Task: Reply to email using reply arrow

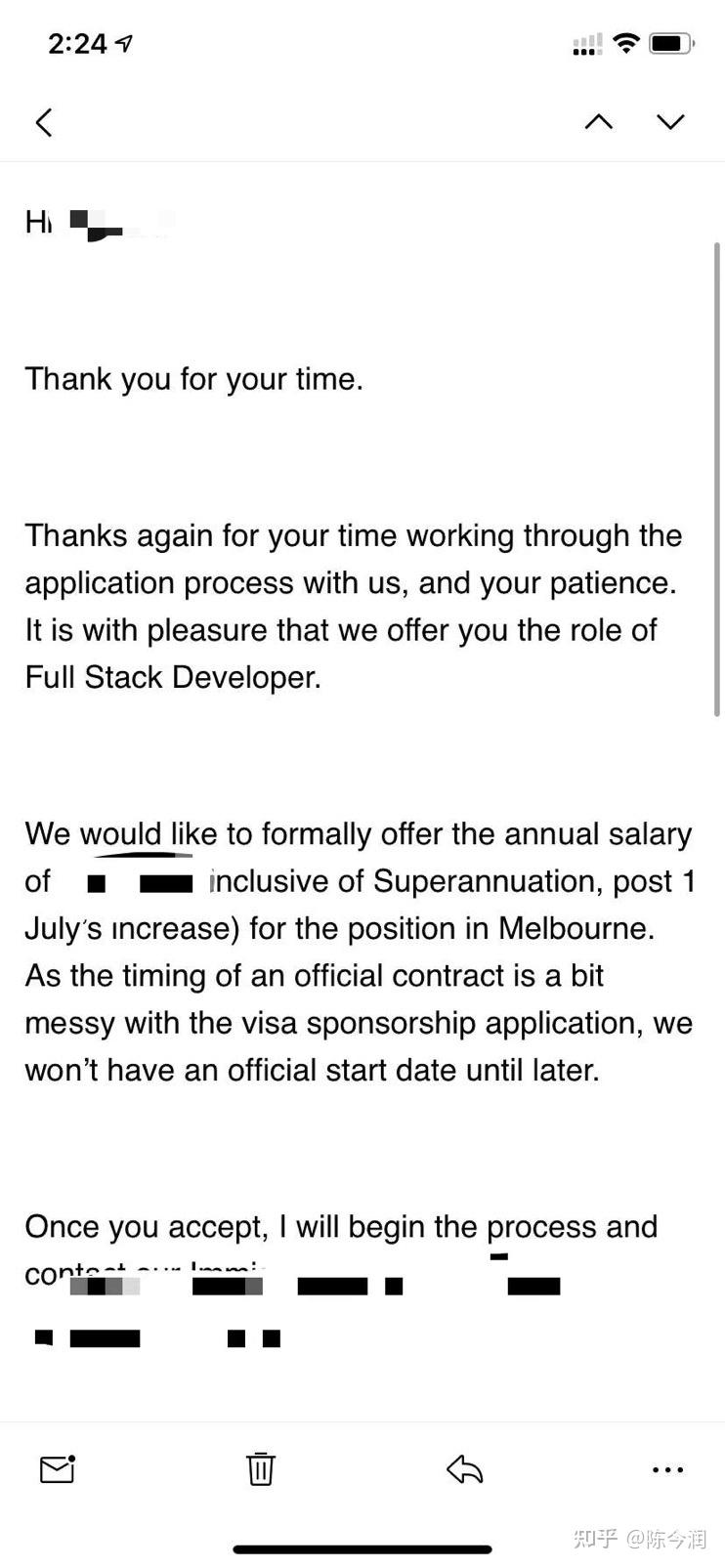Action: coord(465,1468)
